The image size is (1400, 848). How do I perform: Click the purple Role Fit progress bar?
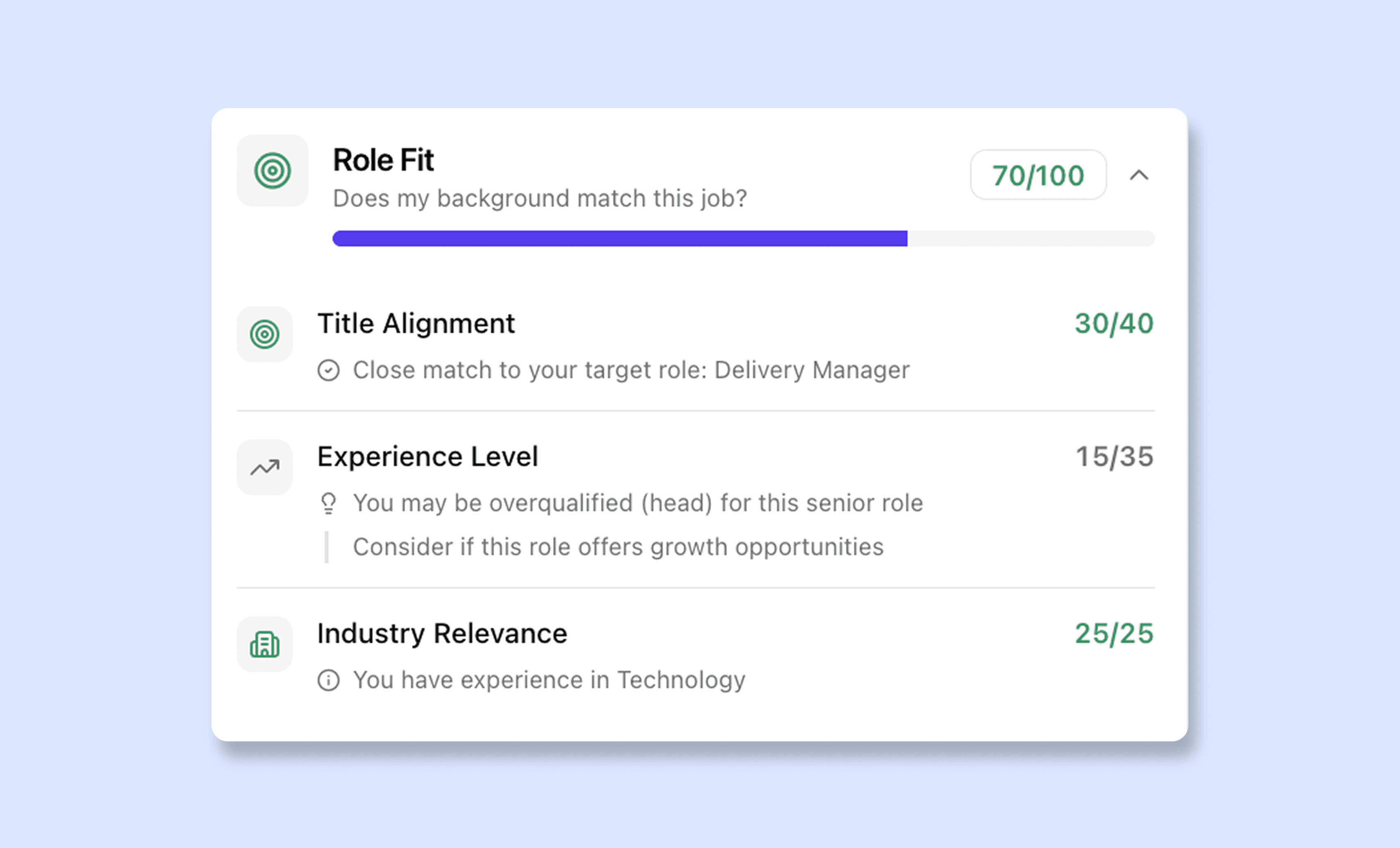coord(619,238)
